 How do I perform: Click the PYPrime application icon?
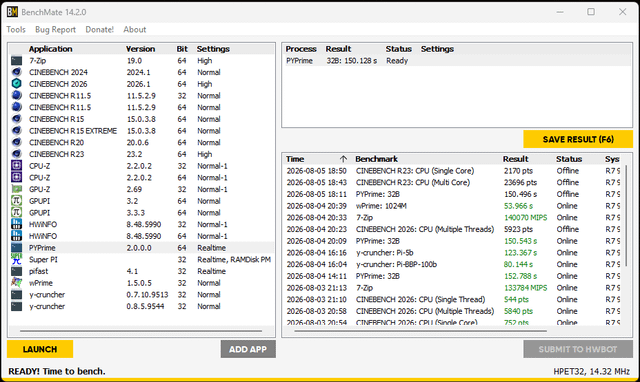[16, 248]
